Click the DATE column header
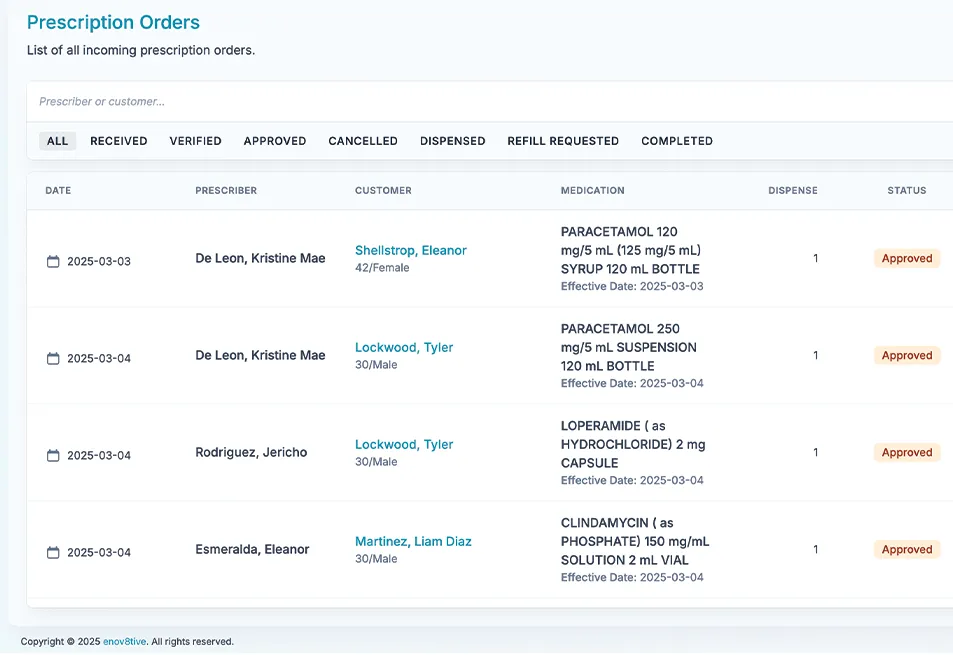953x655 pixels. tap(58, 191)
